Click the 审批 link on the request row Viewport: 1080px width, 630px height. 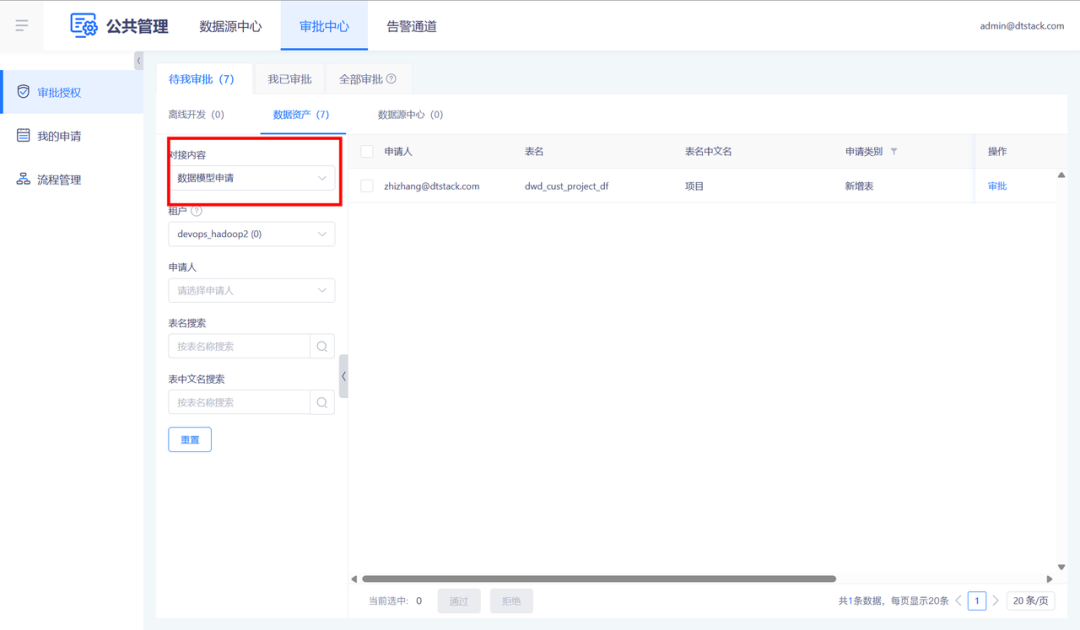point(997,186)
